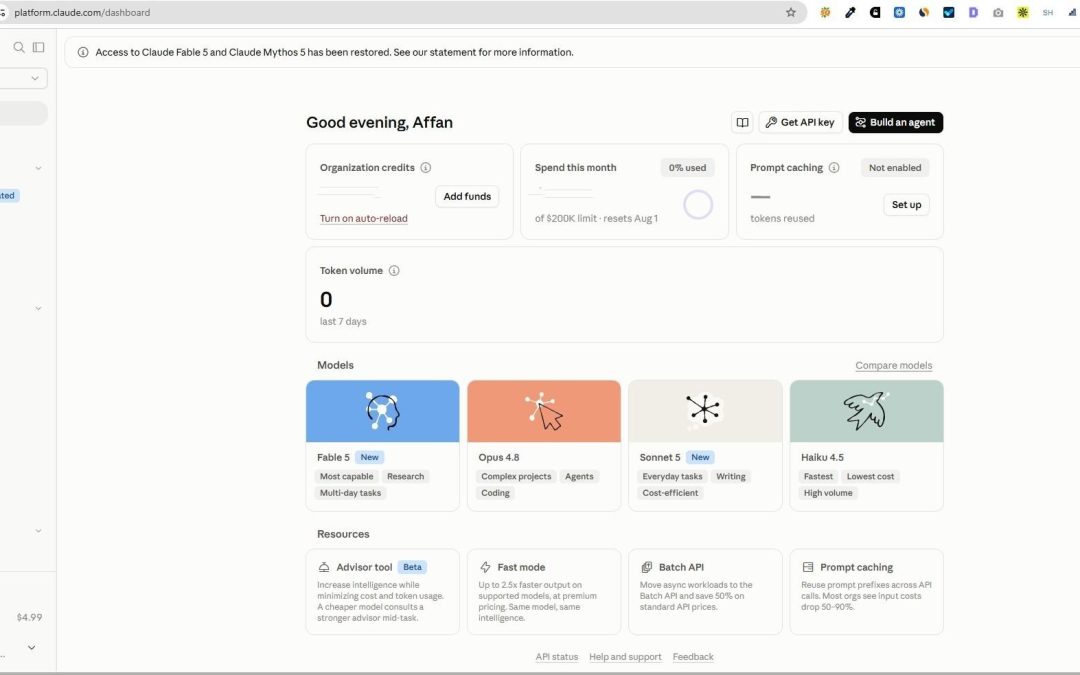Image resolution: width=1080 pixels, height=675 pixels.
Task: Click the Advisor tool bell icon
Action: [x=324, y=567]
